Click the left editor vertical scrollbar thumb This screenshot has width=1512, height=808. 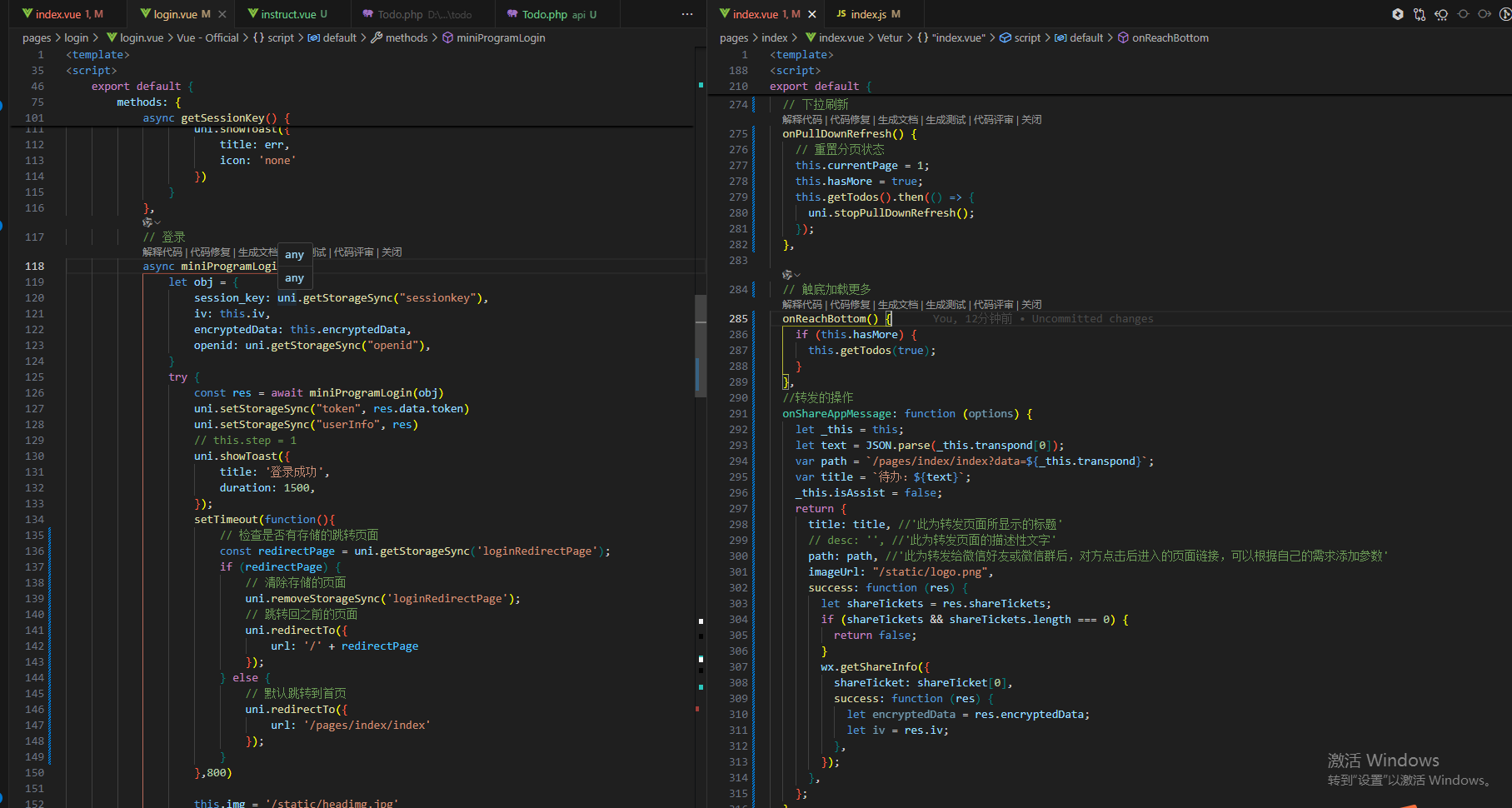tap(701, 346)
